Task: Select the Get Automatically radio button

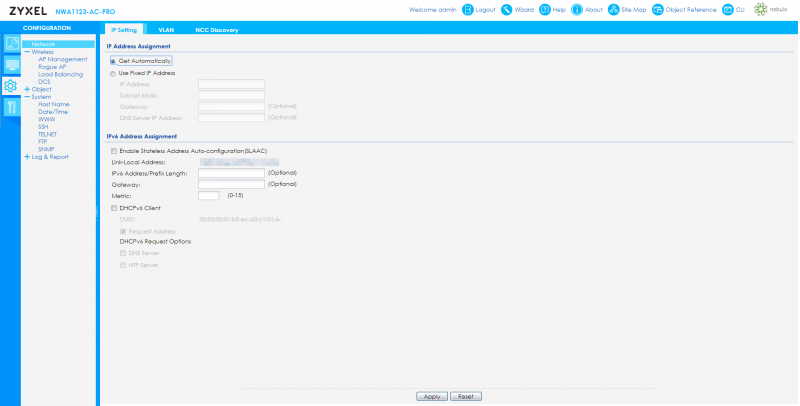Action: click(x=113, y=61)
